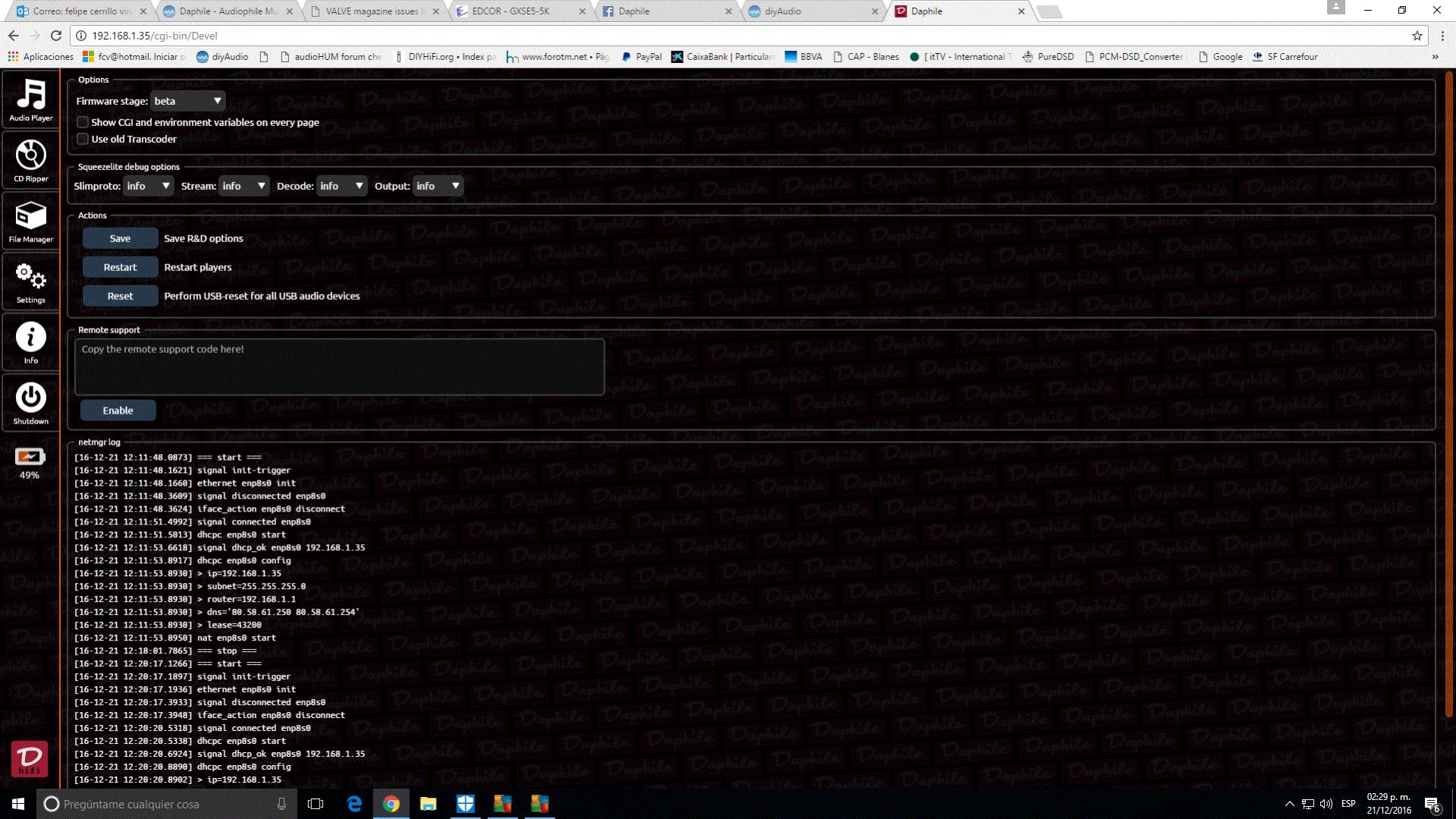Click the Cortana search box
Viewport: 1456px width, 819px height.
tap(167, 804)
